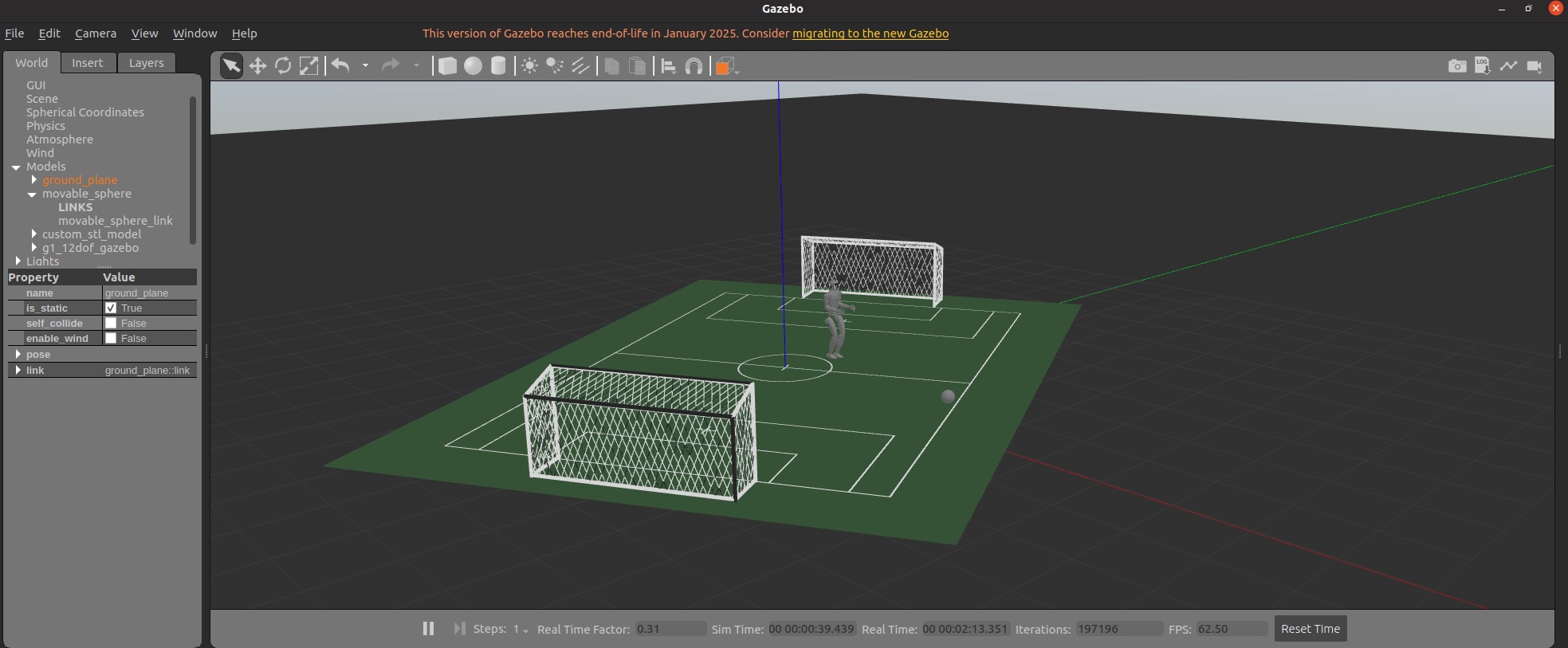Pause the simulation
The height and width of the screenshot is (648, 1568).
(428, 629)
